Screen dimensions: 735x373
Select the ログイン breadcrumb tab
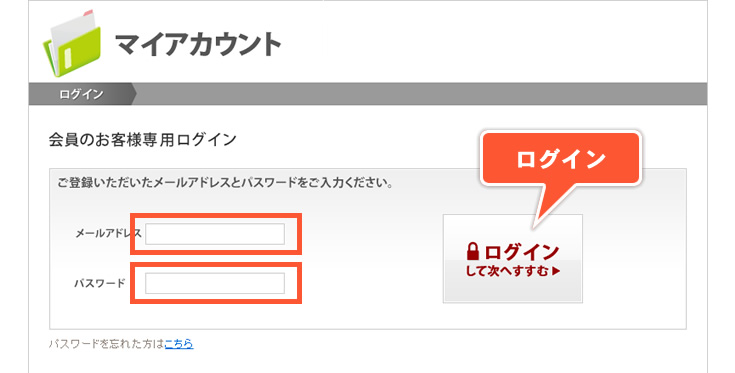(82, 94)
